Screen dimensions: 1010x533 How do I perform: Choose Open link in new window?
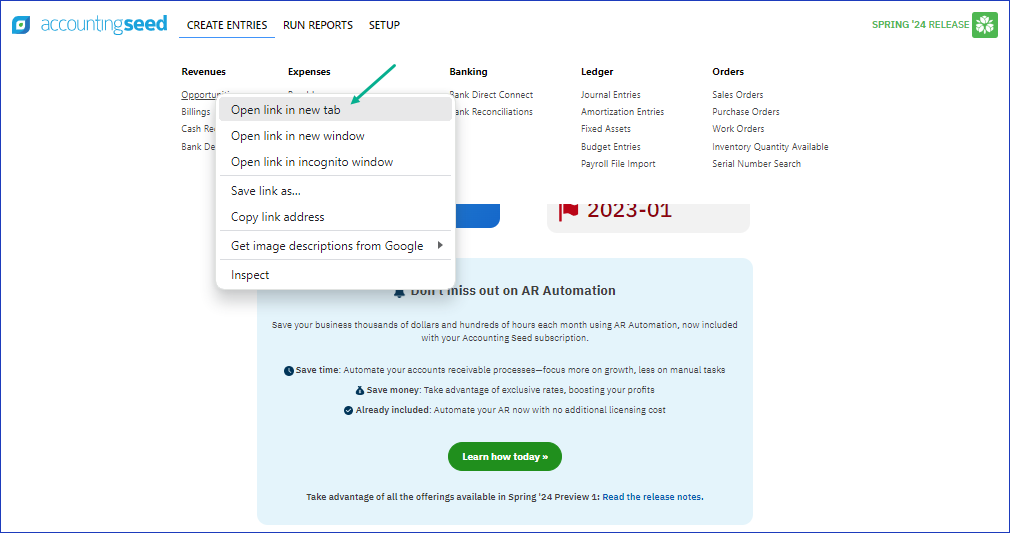point(336,136)
